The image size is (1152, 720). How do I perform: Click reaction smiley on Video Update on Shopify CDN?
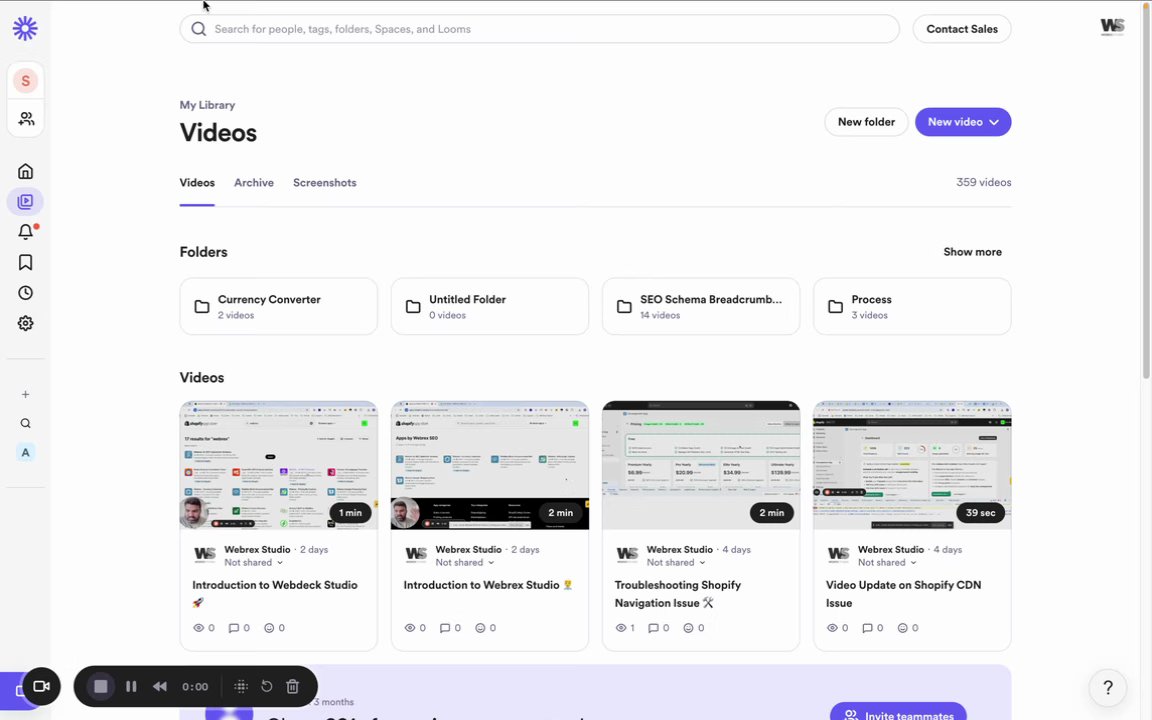902,628
